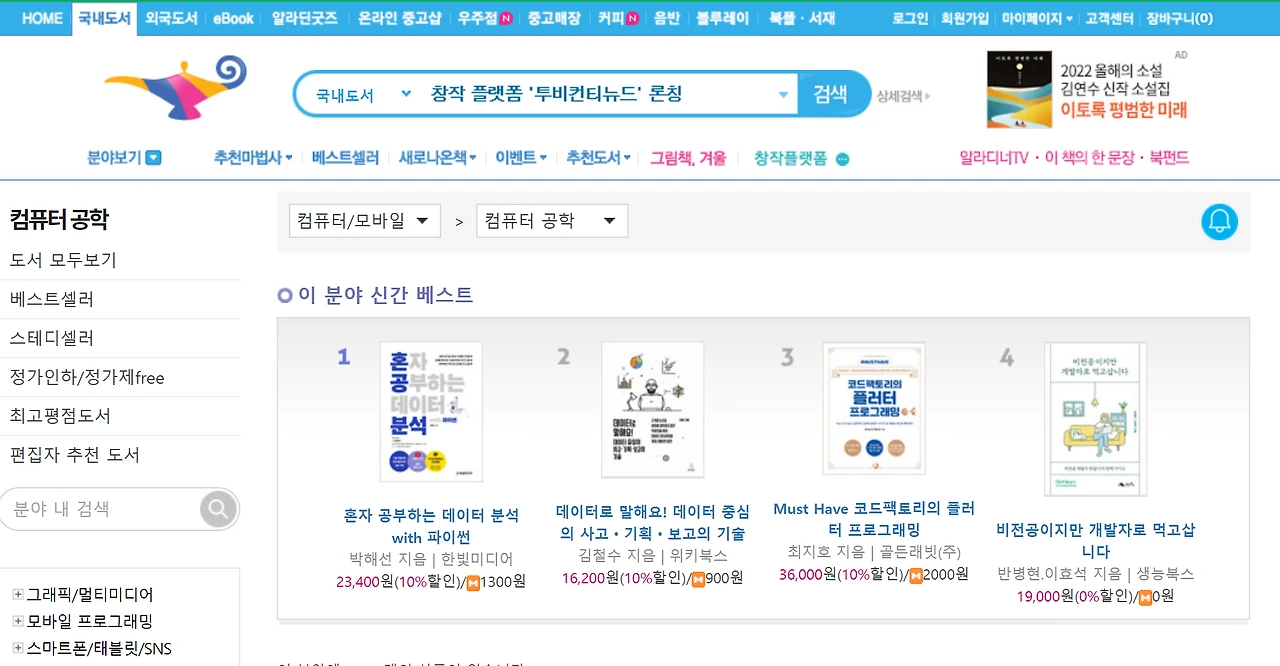Open 상세검색 advanced search

(903, 96)
